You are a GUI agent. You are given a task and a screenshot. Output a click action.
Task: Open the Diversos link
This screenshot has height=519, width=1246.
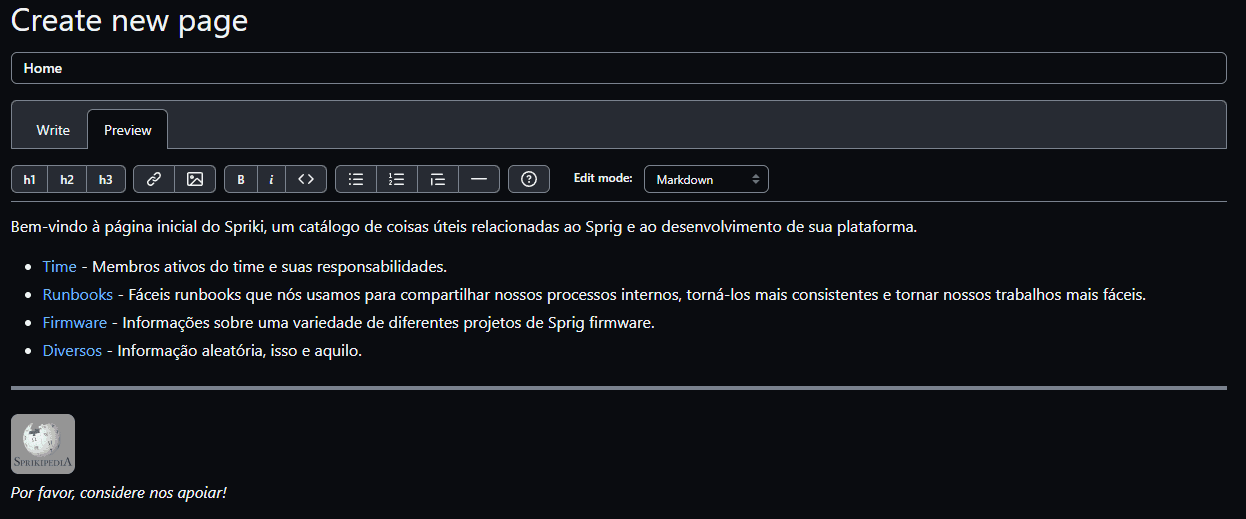pyautogui.click(x=72, y=351)
